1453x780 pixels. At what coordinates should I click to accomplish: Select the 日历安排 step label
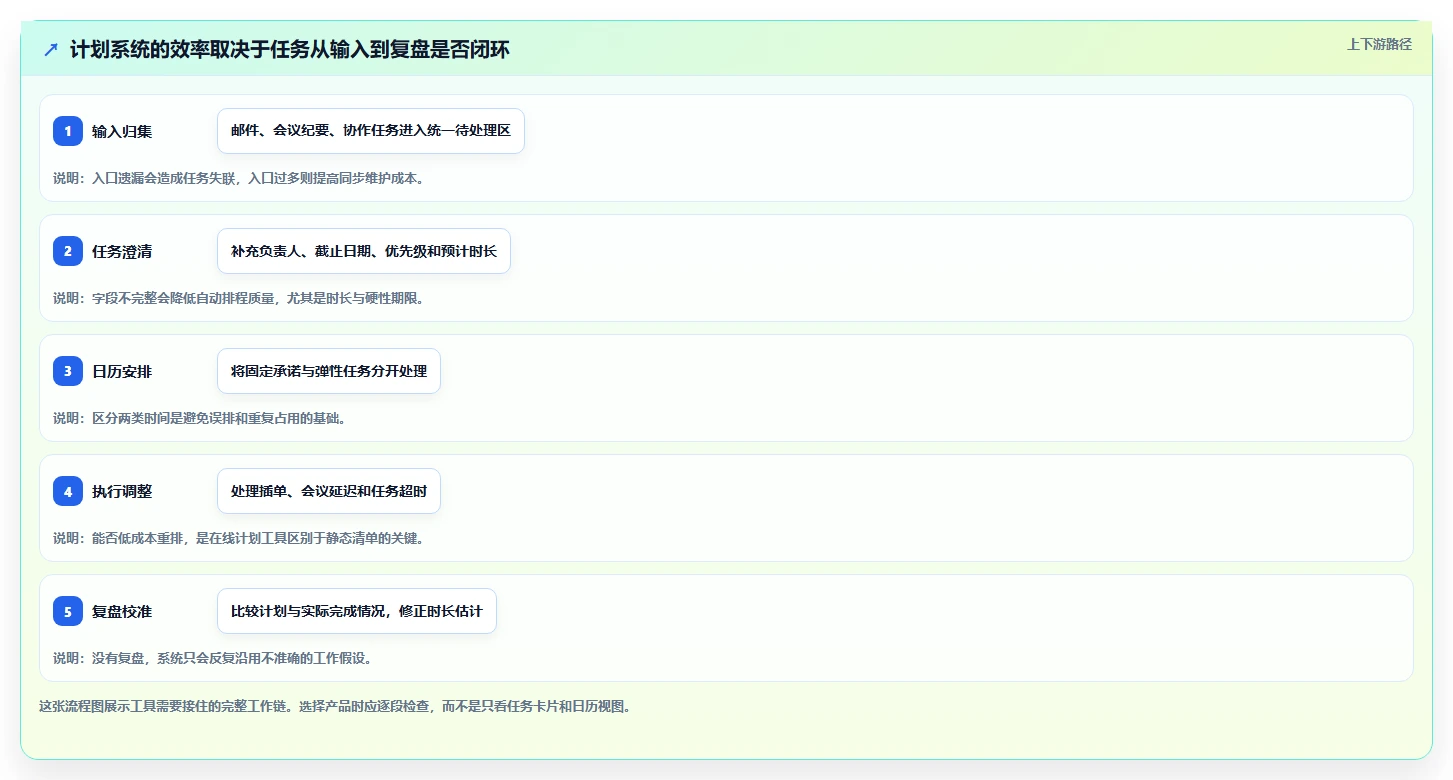pyautogui.click(x=122, y=371)
